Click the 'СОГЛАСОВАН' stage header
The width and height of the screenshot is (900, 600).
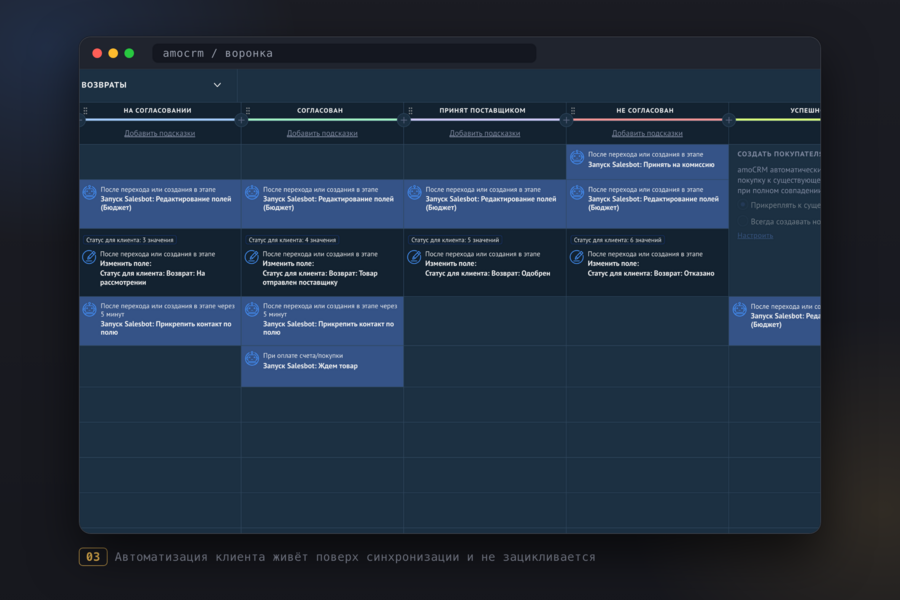coord(320,110)
